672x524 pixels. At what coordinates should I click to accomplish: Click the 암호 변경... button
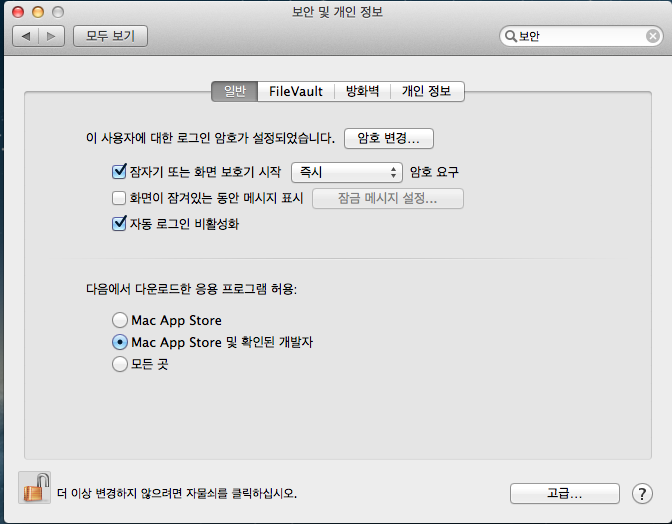tap(389, 138)
